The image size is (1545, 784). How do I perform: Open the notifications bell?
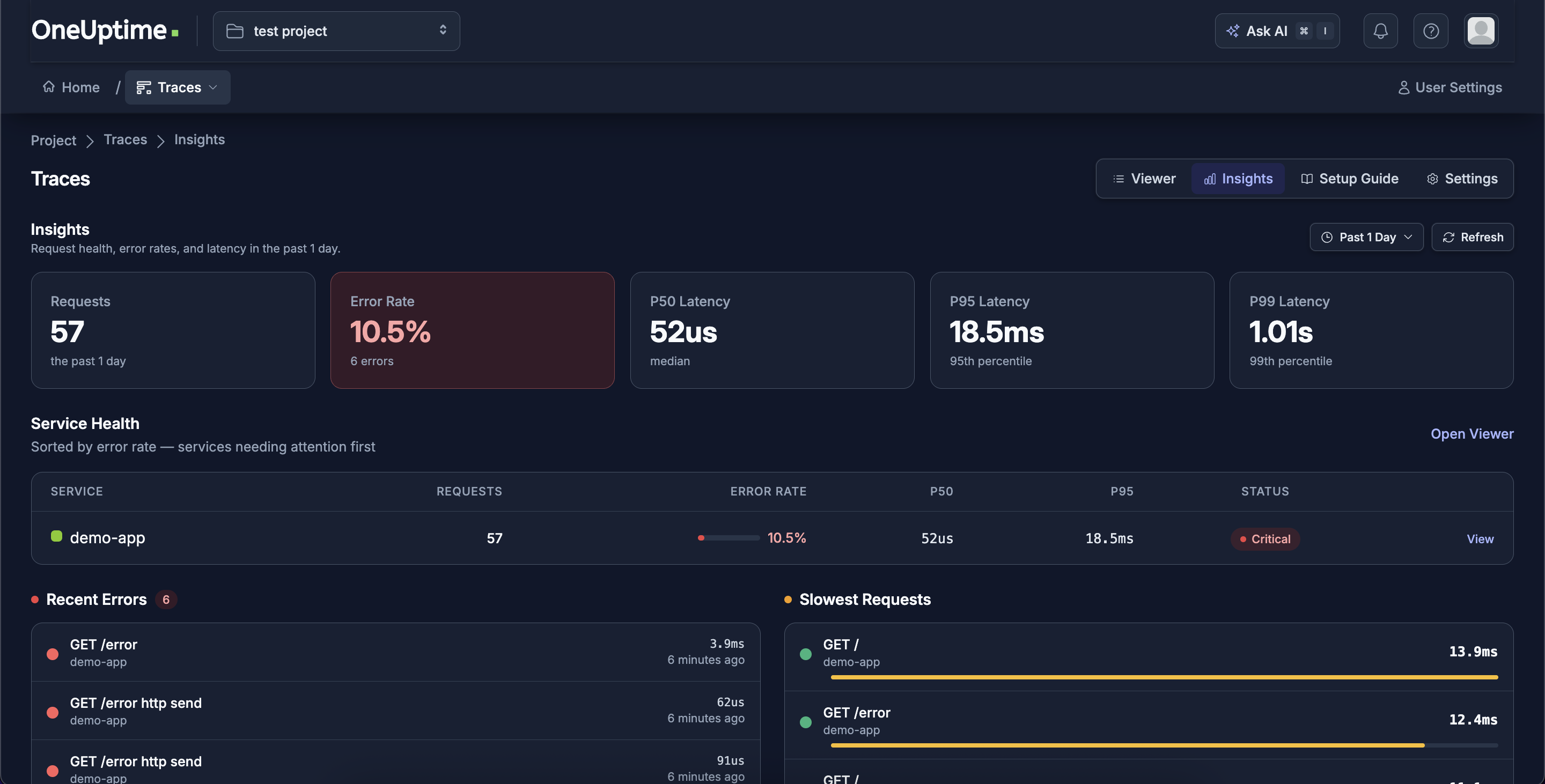coord(1380,31)
